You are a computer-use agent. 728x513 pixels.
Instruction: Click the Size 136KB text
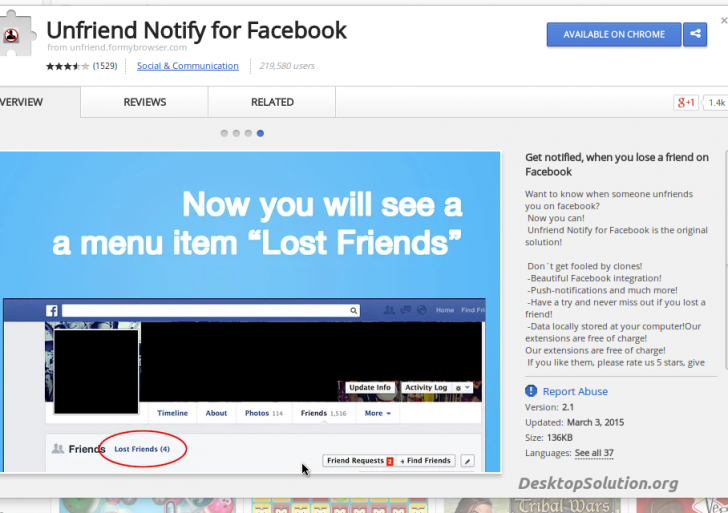coord(549,437)
